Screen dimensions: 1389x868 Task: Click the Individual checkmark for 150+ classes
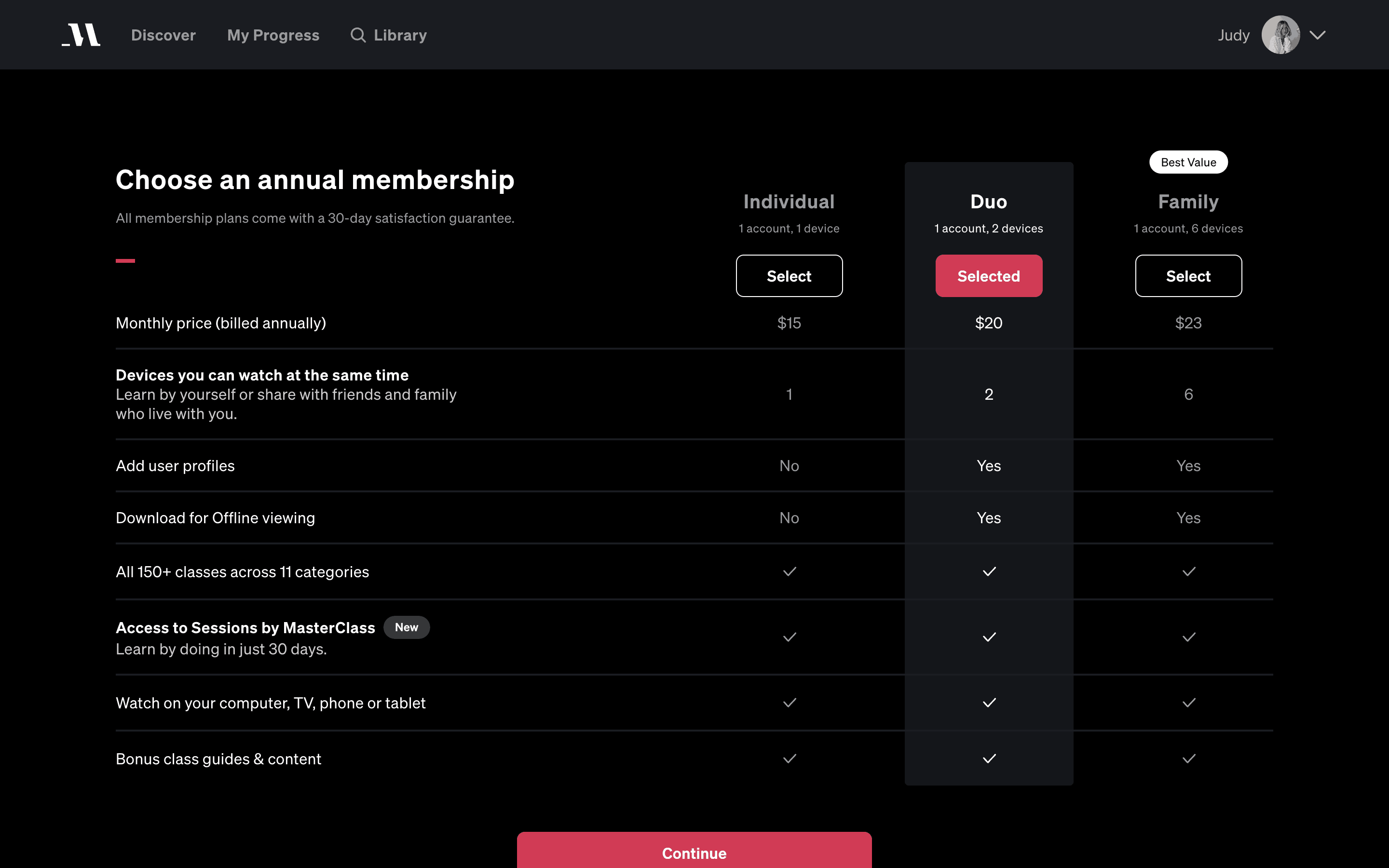click(x=790, y=572)
